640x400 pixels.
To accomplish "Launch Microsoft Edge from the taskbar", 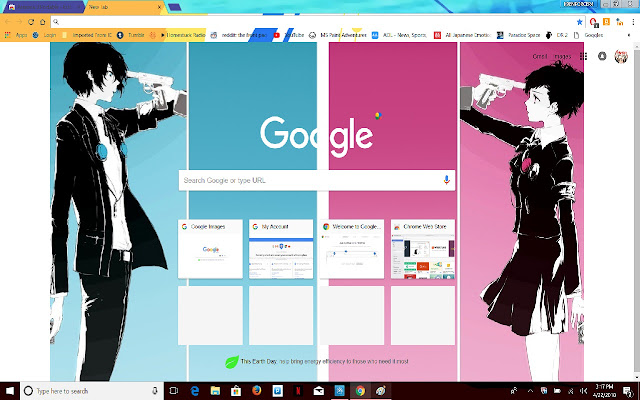I will (195, 391).
